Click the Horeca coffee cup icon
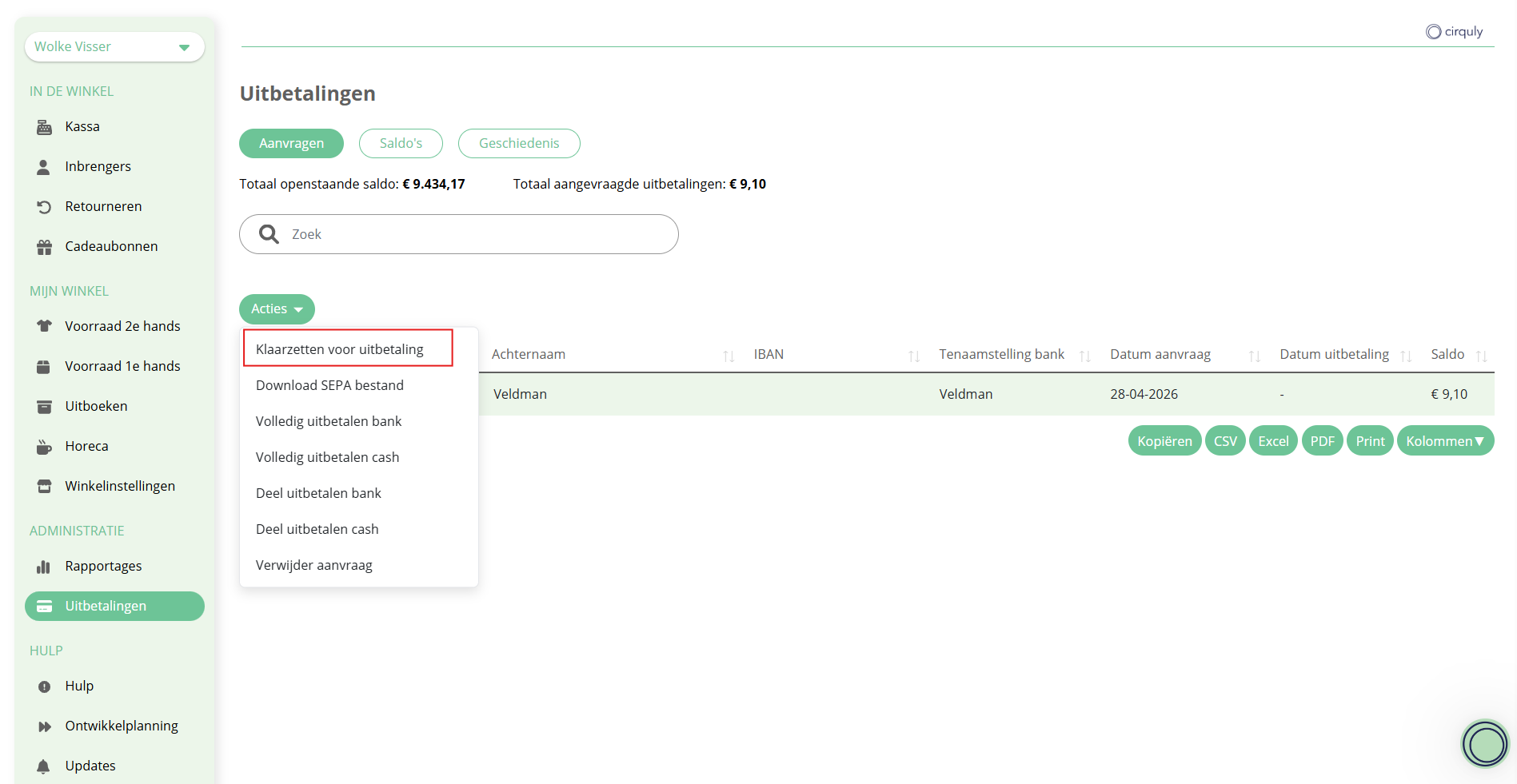The image size is (1517, 784). coord(44,447)
